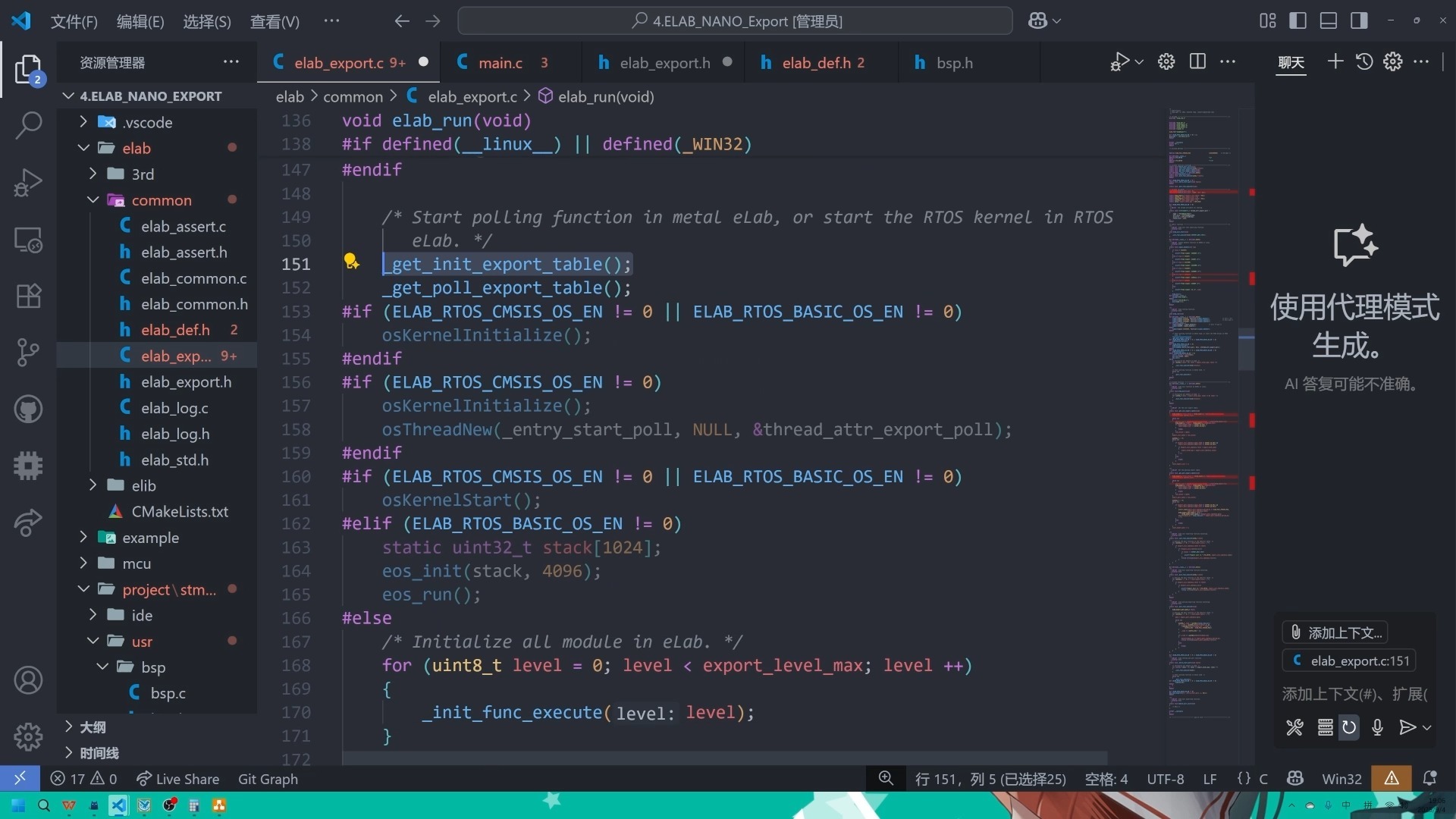Toggle bottom panel visibility
1456x819 pixels.
pyautogui.click(x=1328, y=21)
